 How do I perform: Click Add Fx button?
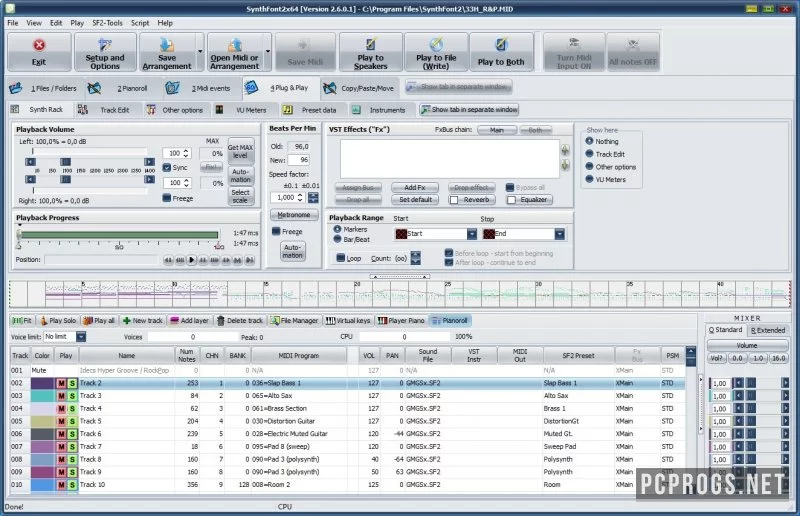(x=415, y=188)
